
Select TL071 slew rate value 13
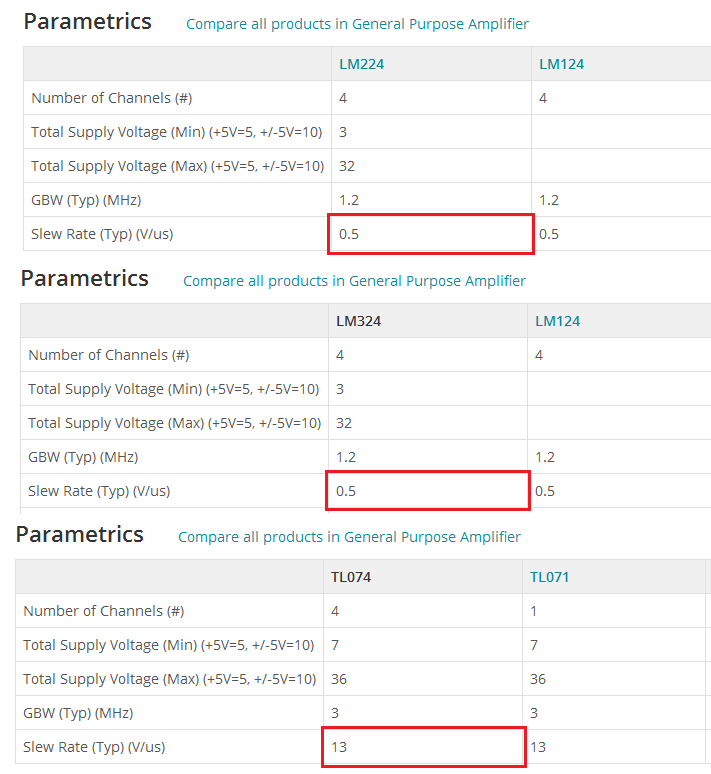click(x=538, y=747)
